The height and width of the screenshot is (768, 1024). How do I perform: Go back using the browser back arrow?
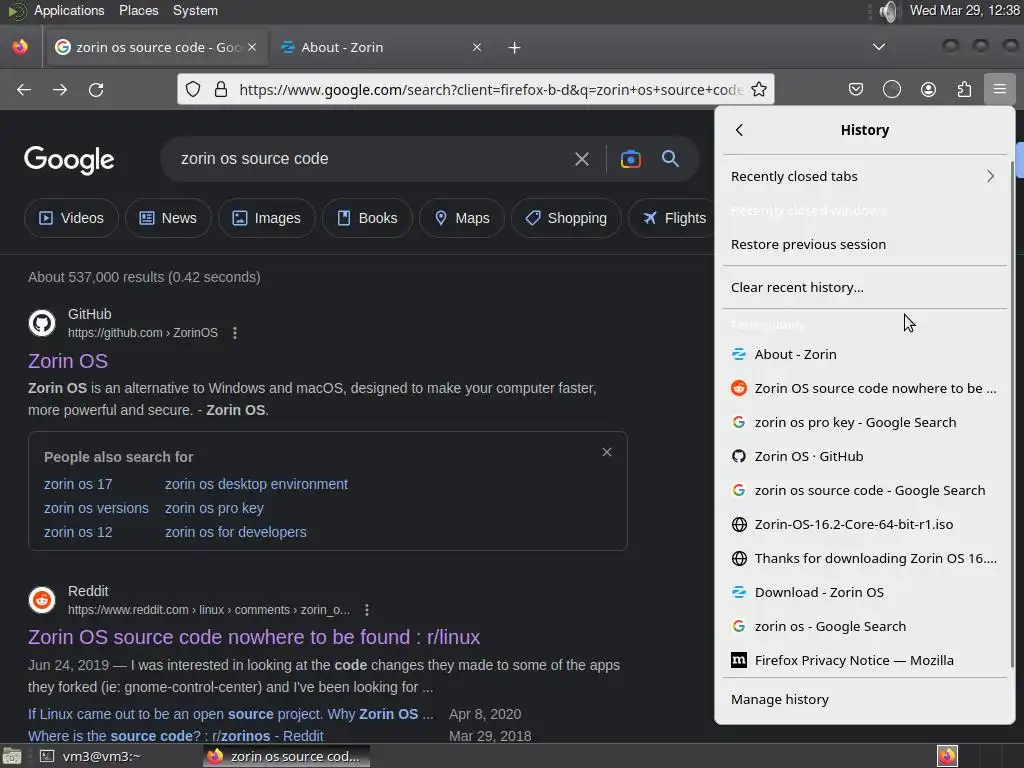(x=24, y=89)
